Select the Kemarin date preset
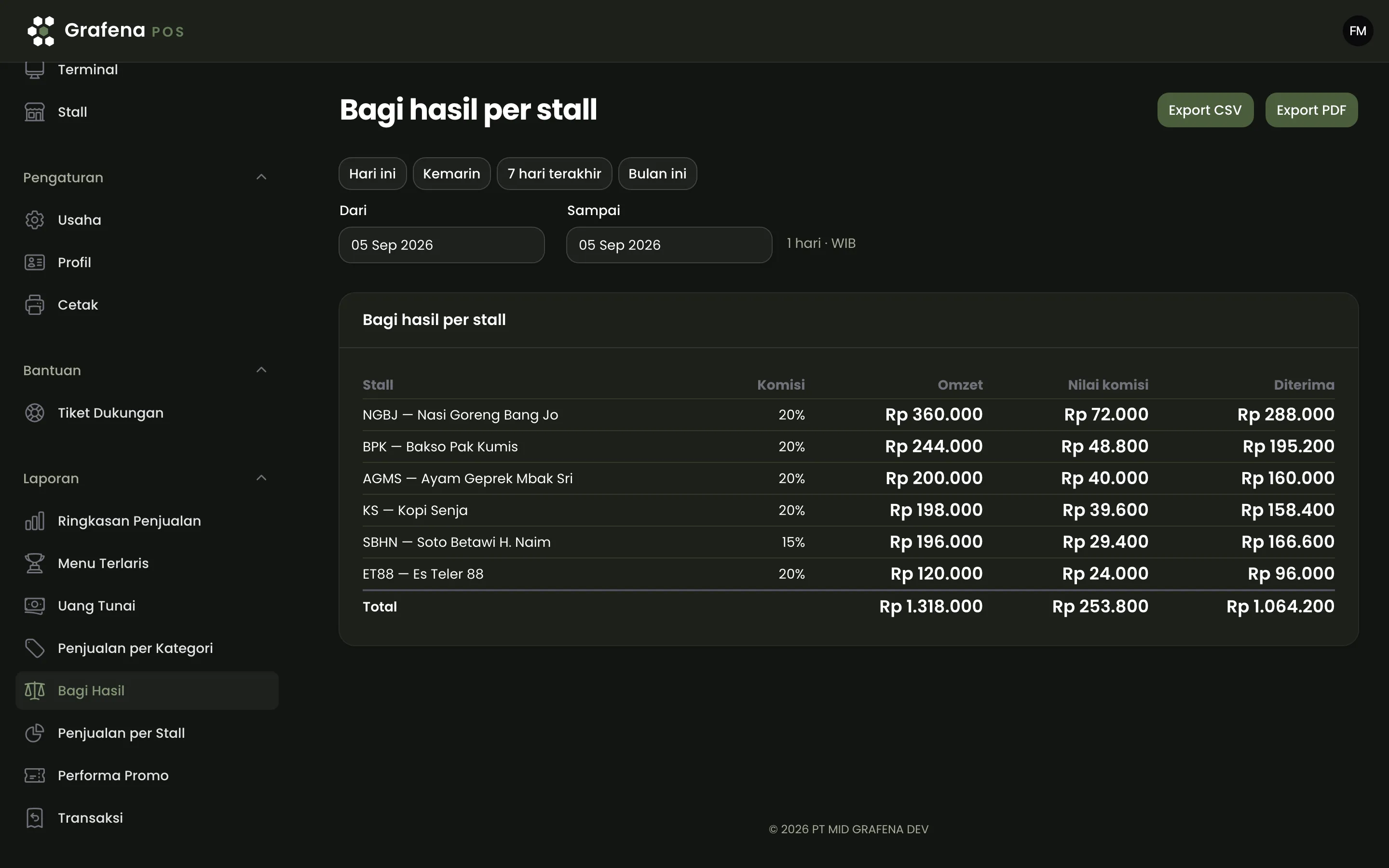The image size is (1389, 868). tap(451, 174)
